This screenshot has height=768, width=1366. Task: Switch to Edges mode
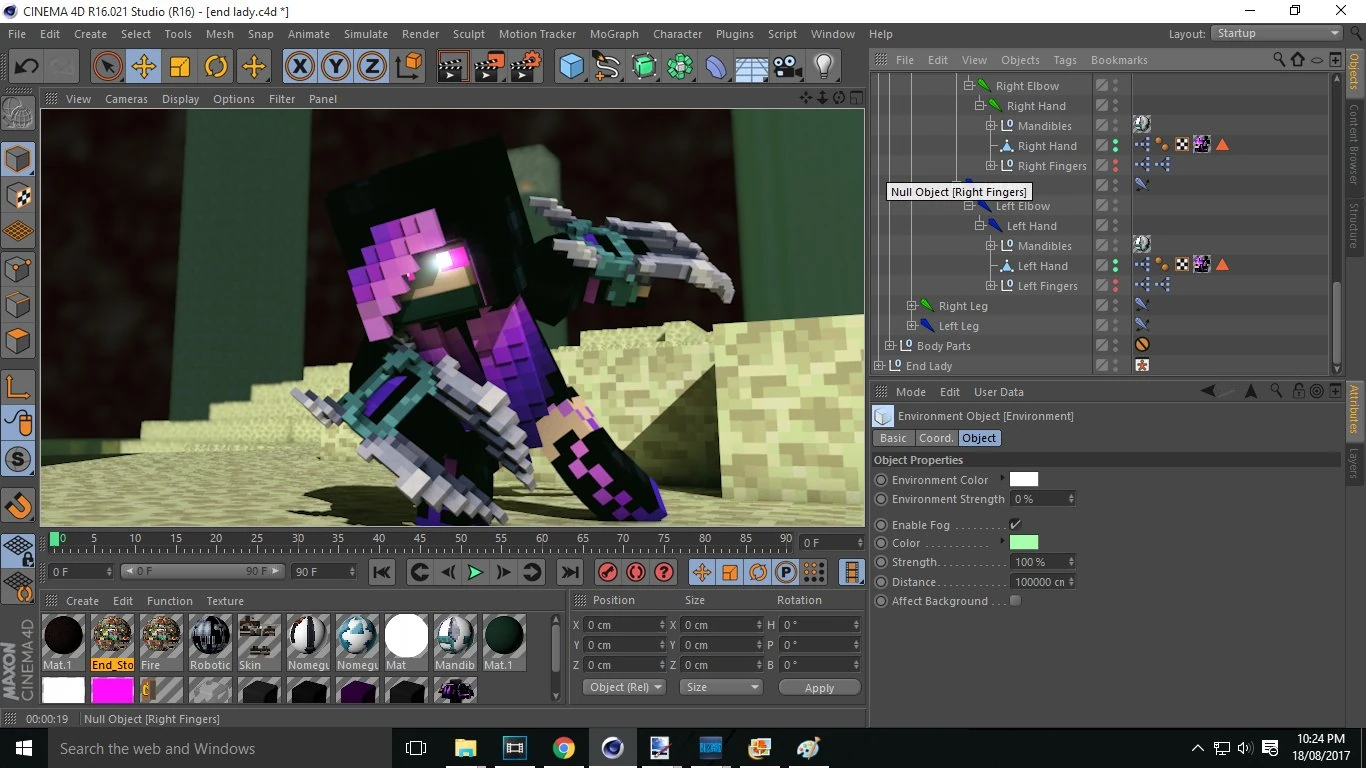tap(18, 304)
